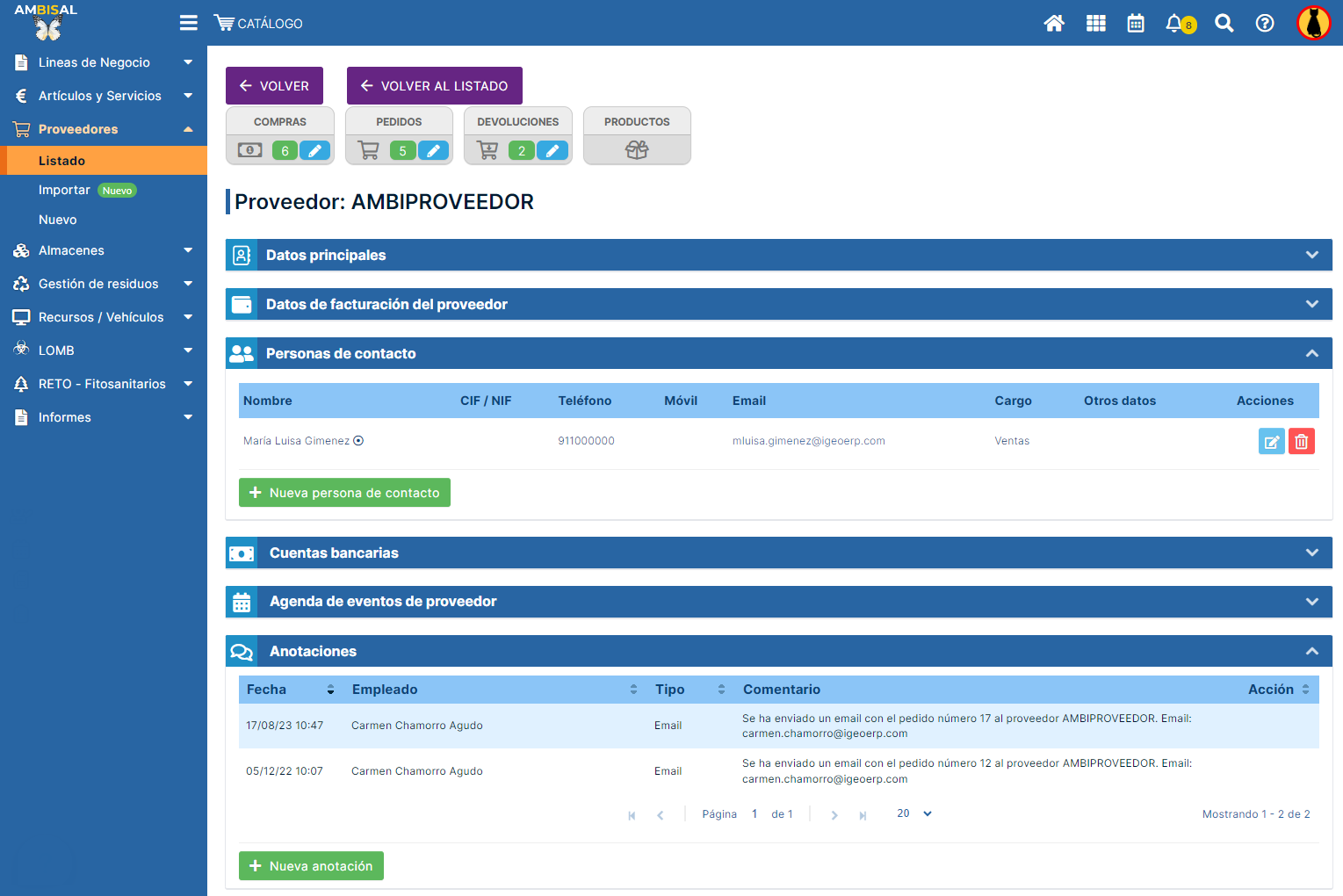Click the Compras edit pencil button
Viewport: 1343px width, 896px height.
[314, 151]
